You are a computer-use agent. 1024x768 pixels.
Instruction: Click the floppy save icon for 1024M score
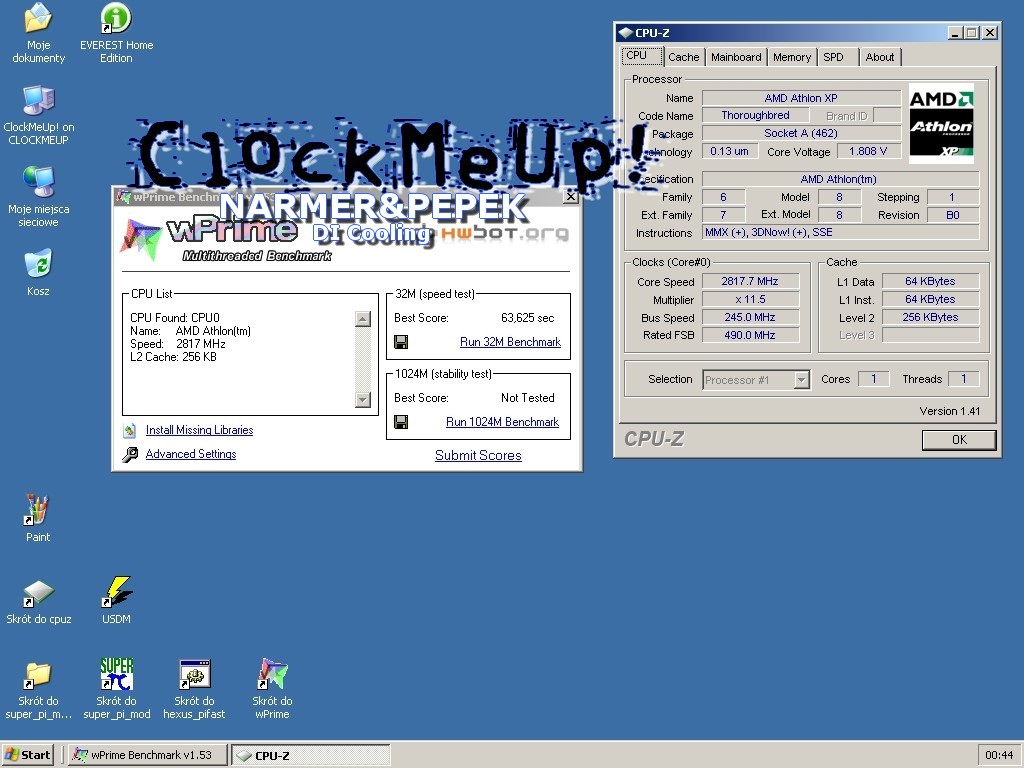401,422
